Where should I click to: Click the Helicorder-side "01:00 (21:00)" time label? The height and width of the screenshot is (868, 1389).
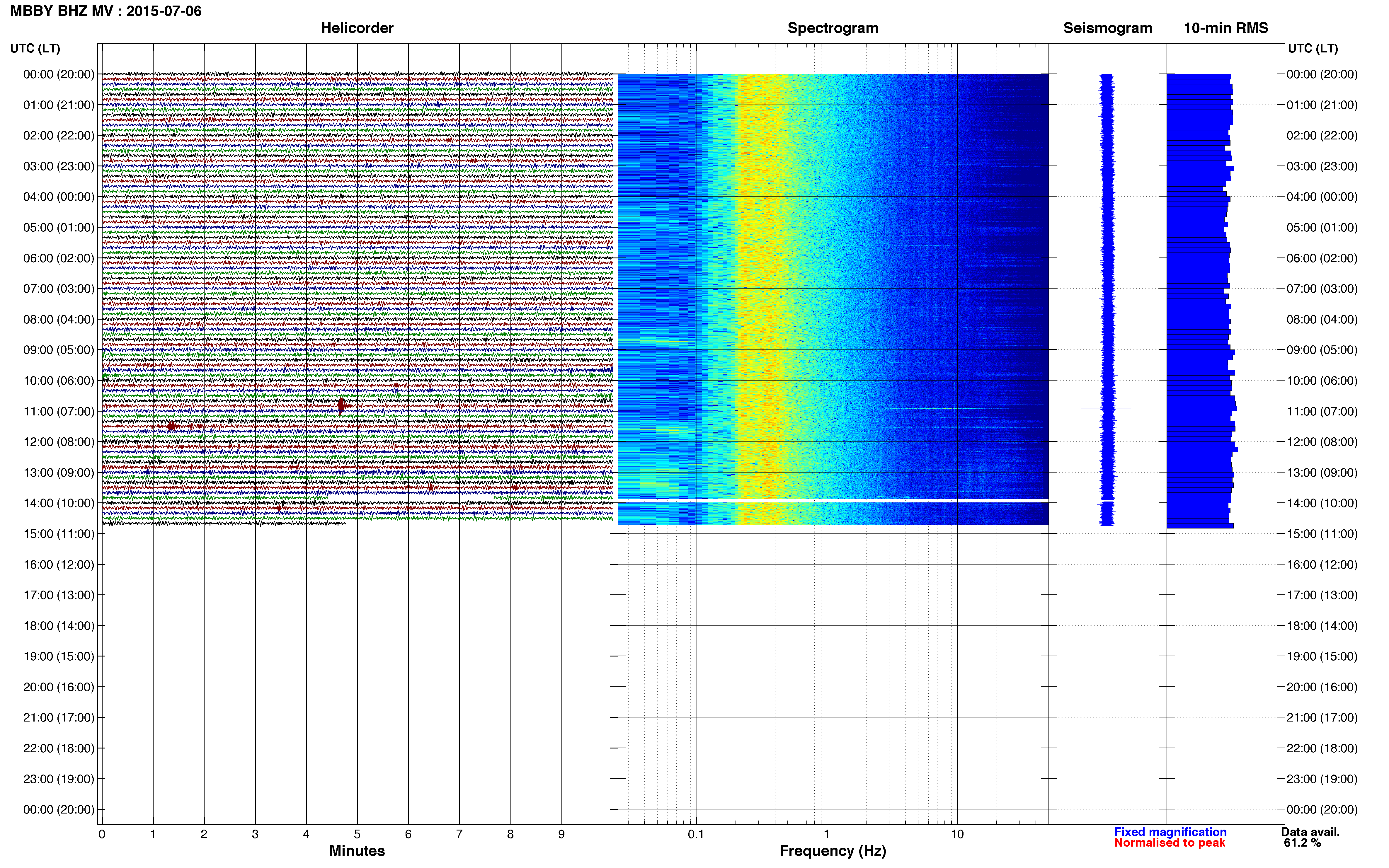click(59, 105)
